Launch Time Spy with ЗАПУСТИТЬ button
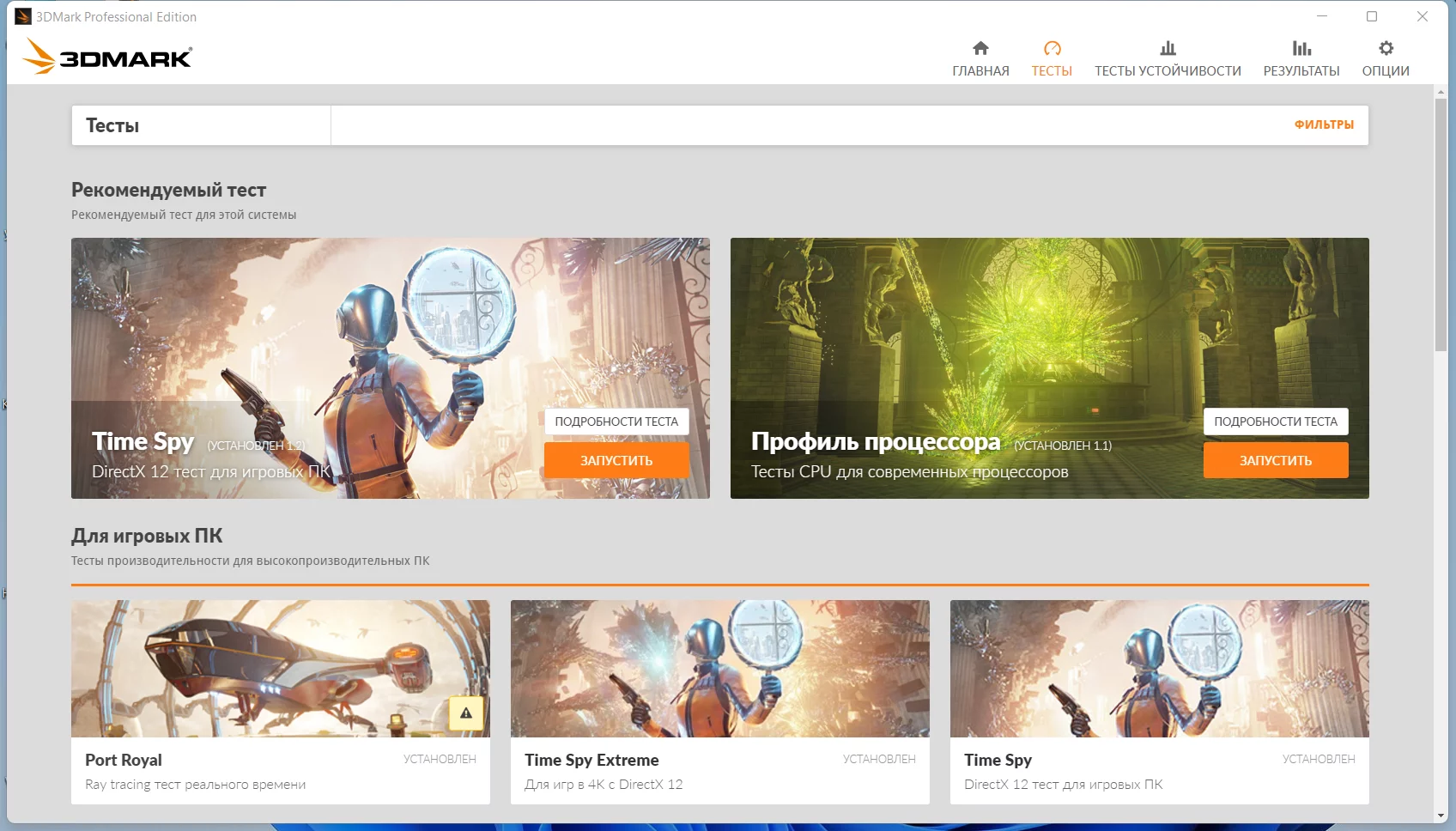1456x831 pixels. pyautogui.click(x=616, y=460)
